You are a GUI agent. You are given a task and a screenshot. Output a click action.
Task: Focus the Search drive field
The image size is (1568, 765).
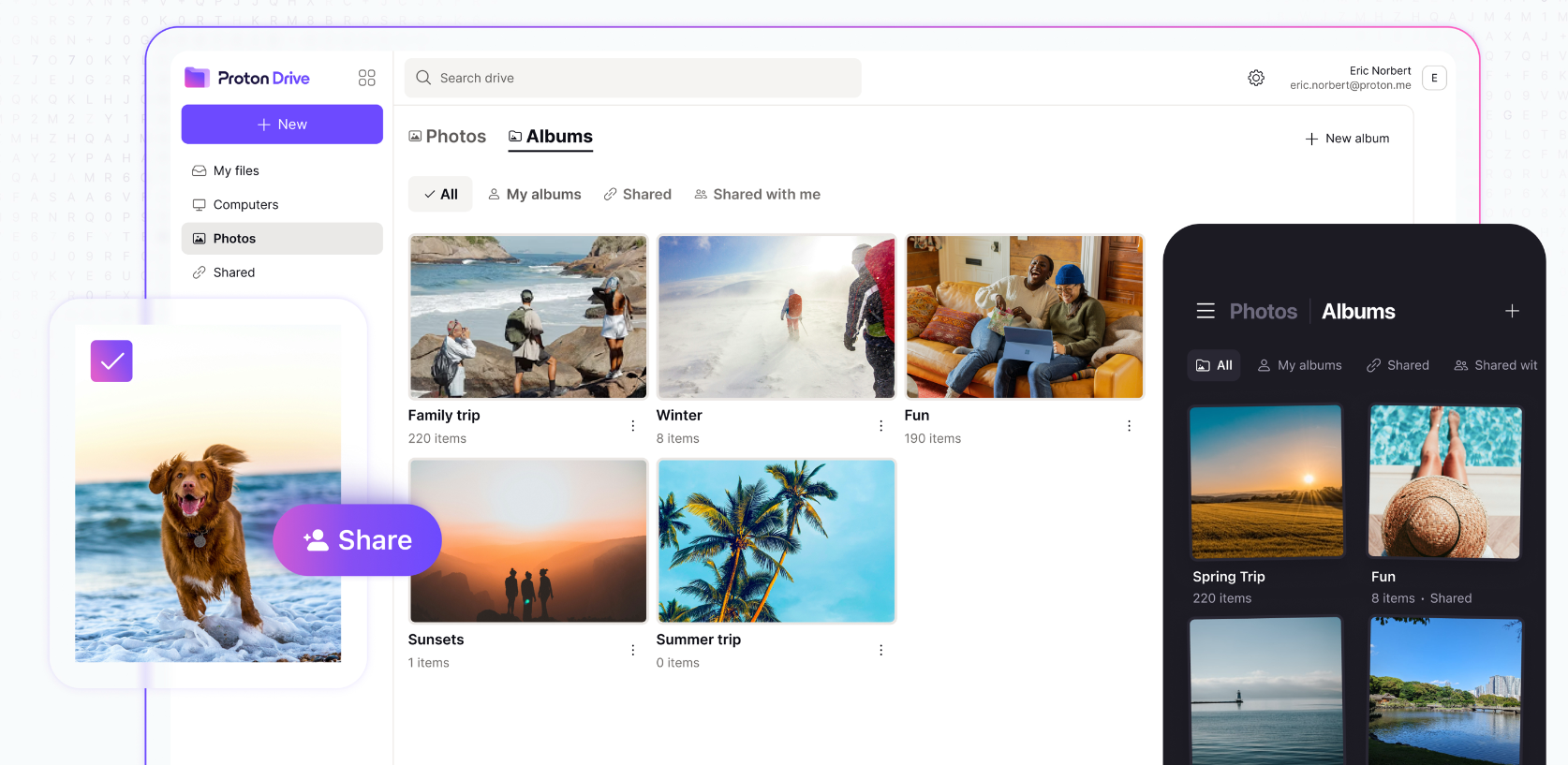(633, 78)
